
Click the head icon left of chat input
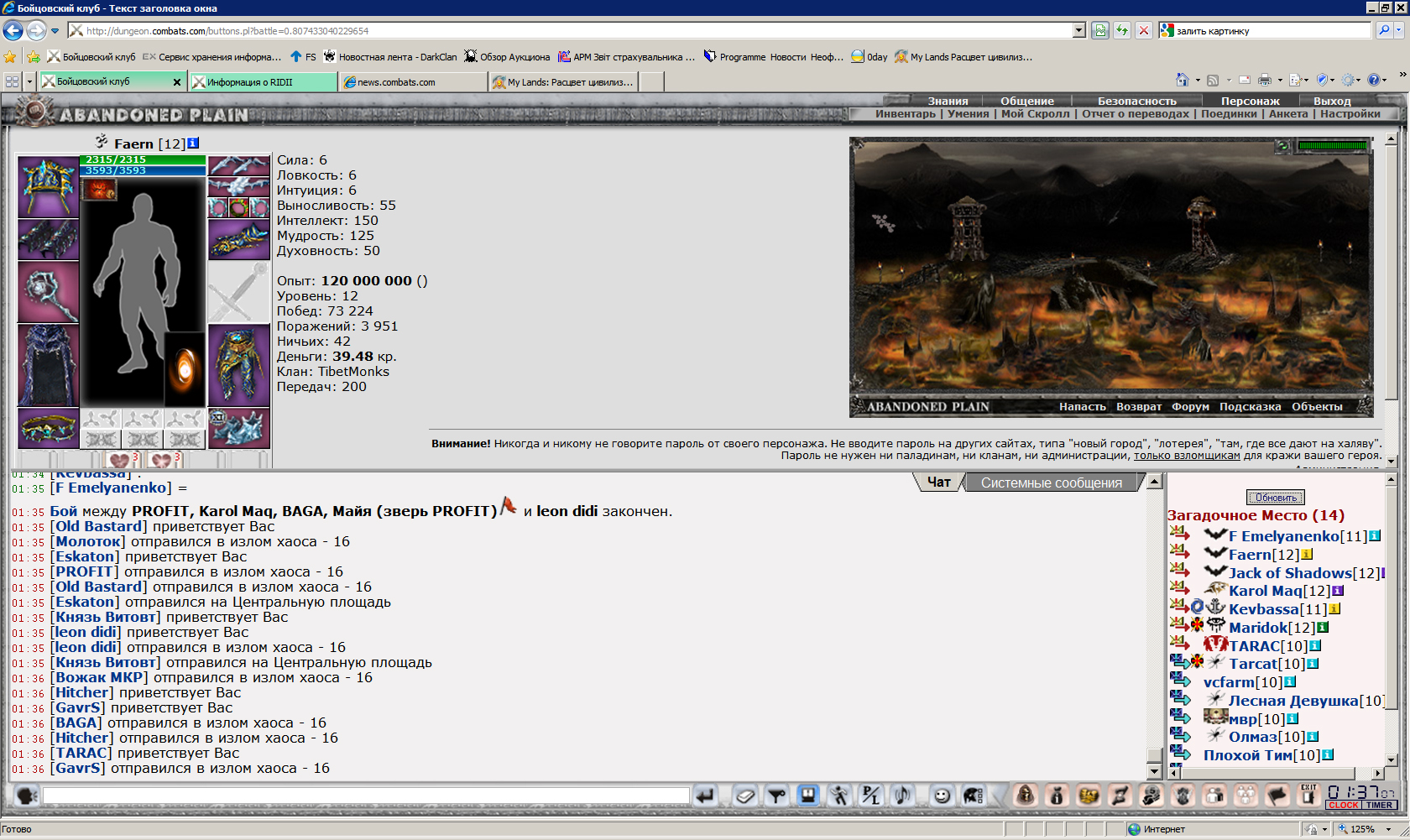tap(26, 795)
